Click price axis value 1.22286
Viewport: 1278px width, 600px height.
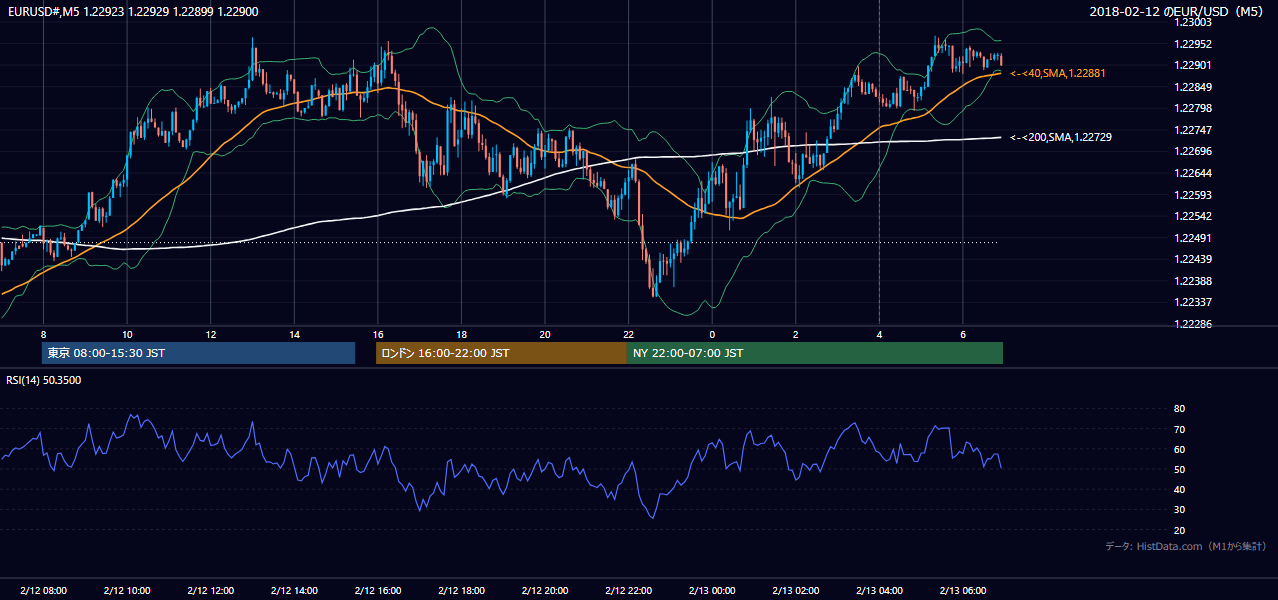(x=1192, y=324)
